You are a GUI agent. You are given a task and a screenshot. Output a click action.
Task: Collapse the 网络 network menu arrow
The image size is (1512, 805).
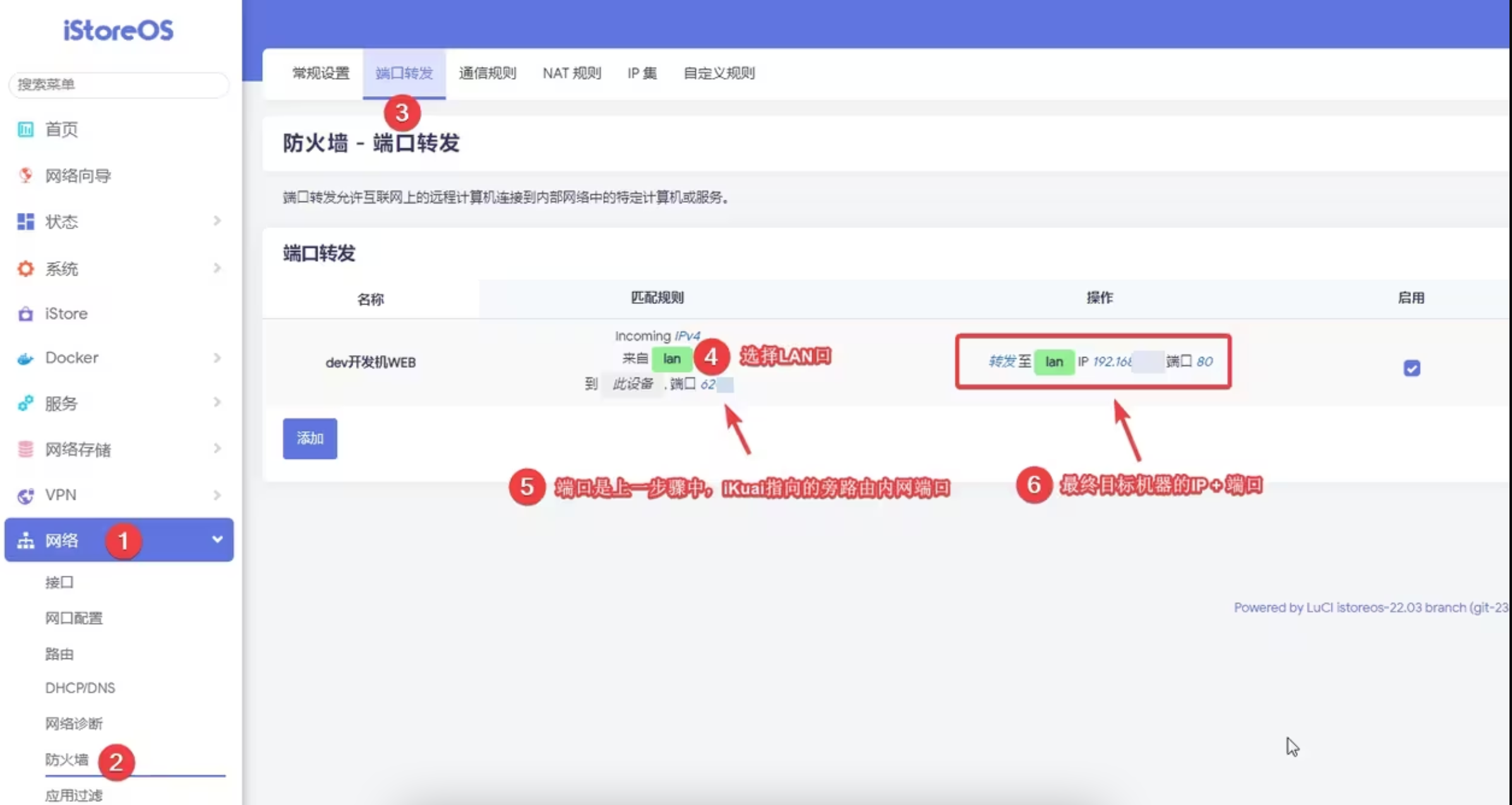coord(217,540)
